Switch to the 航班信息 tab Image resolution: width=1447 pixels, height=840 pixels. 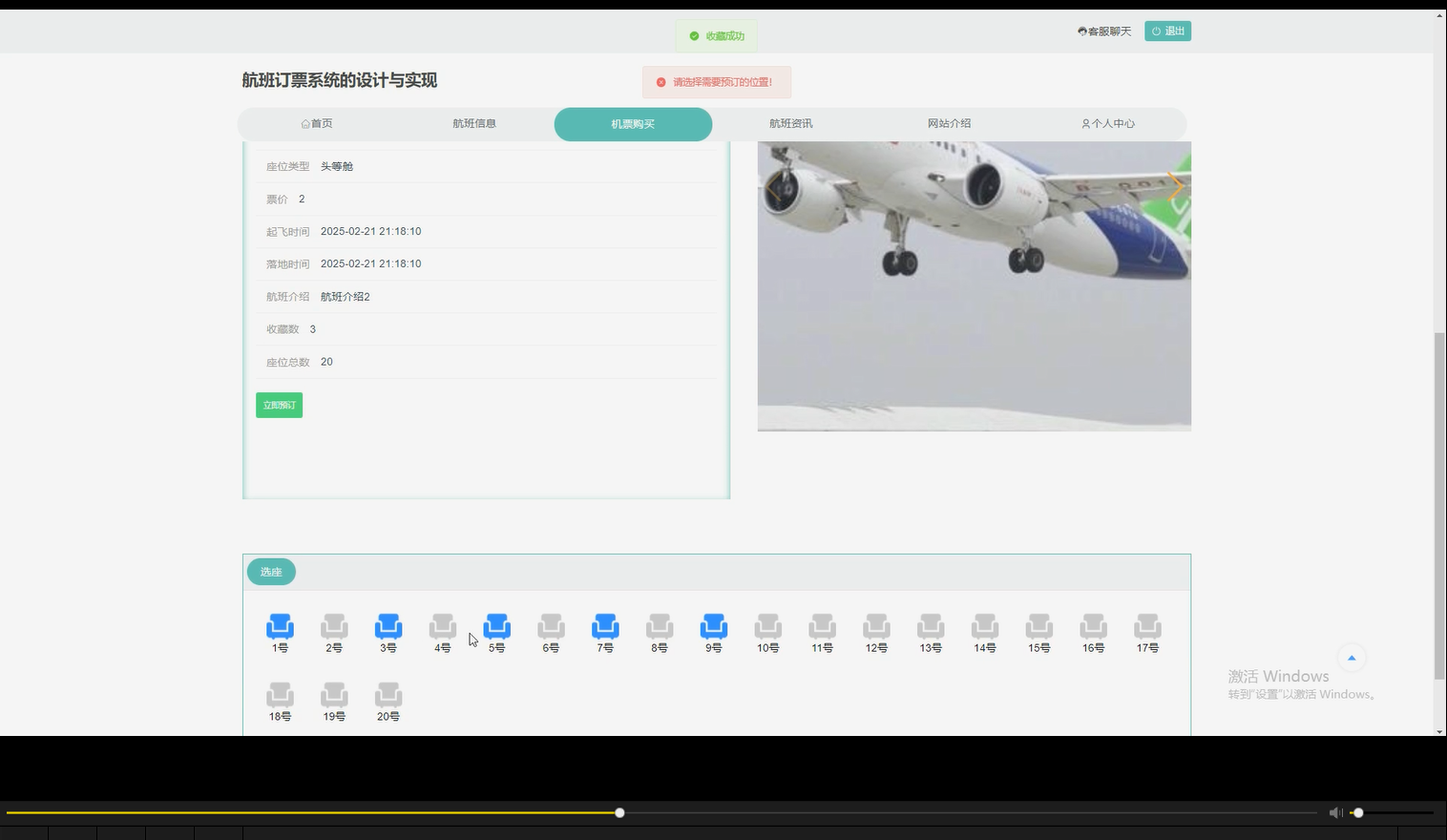pyautogui.click(x=474, y=123)
